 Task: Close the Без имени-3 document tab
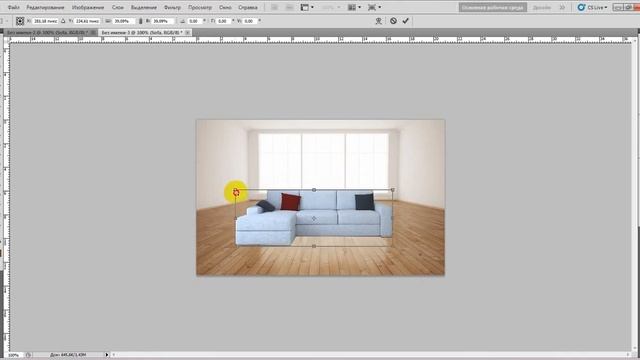pos(188,32)
